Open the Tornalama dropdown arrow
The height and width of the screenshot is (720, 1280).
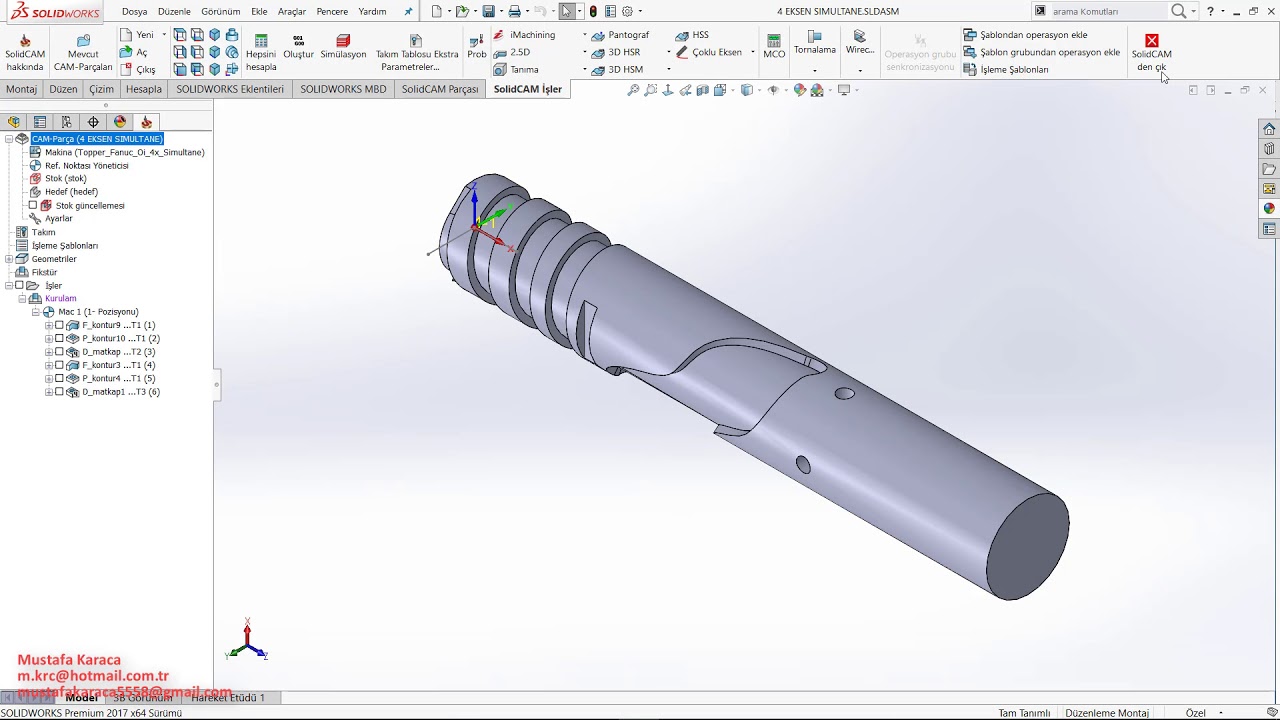click(814, 71)
